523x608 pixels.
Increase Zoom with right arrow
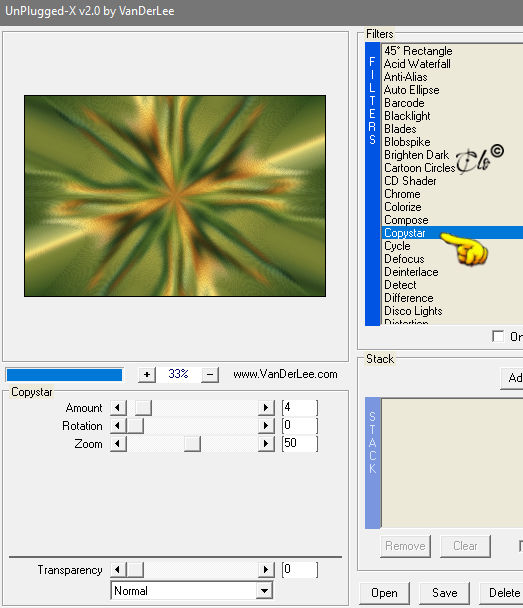[x=266, y=444]
